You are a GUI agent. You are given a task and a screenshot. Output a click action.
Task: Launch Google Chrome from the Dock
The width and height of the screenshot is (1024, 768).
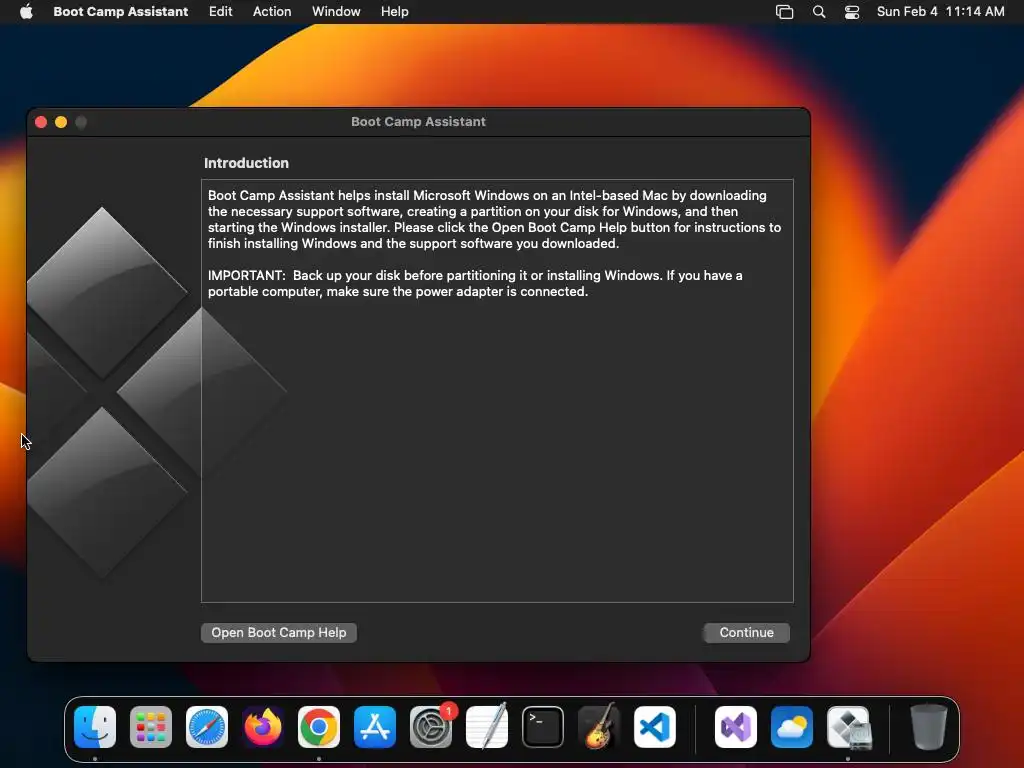point(319,727)
